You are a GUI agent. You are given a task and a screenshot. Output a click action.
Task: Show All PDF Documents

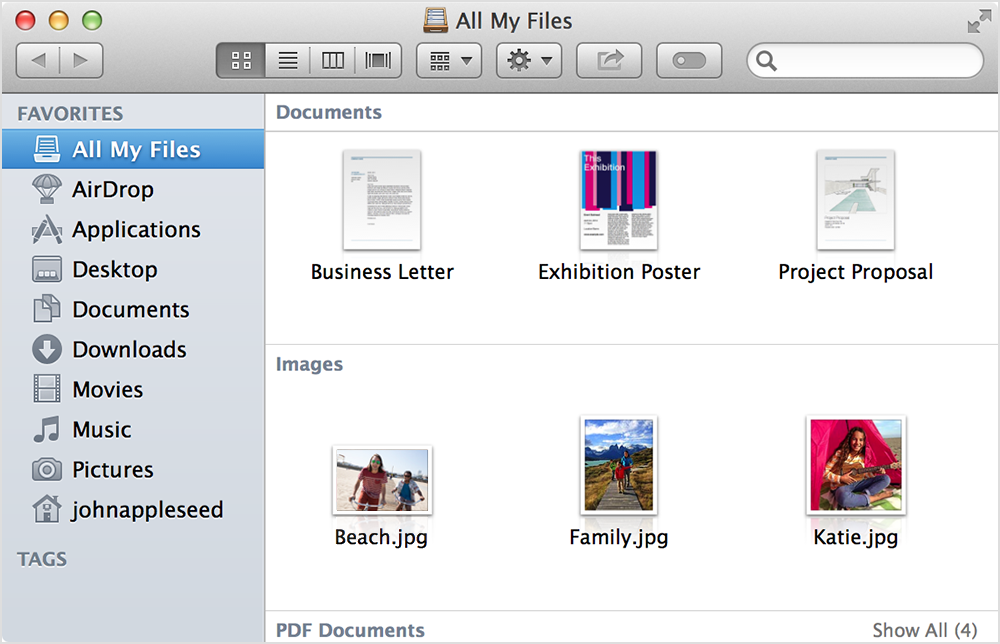tap(925, 630)
